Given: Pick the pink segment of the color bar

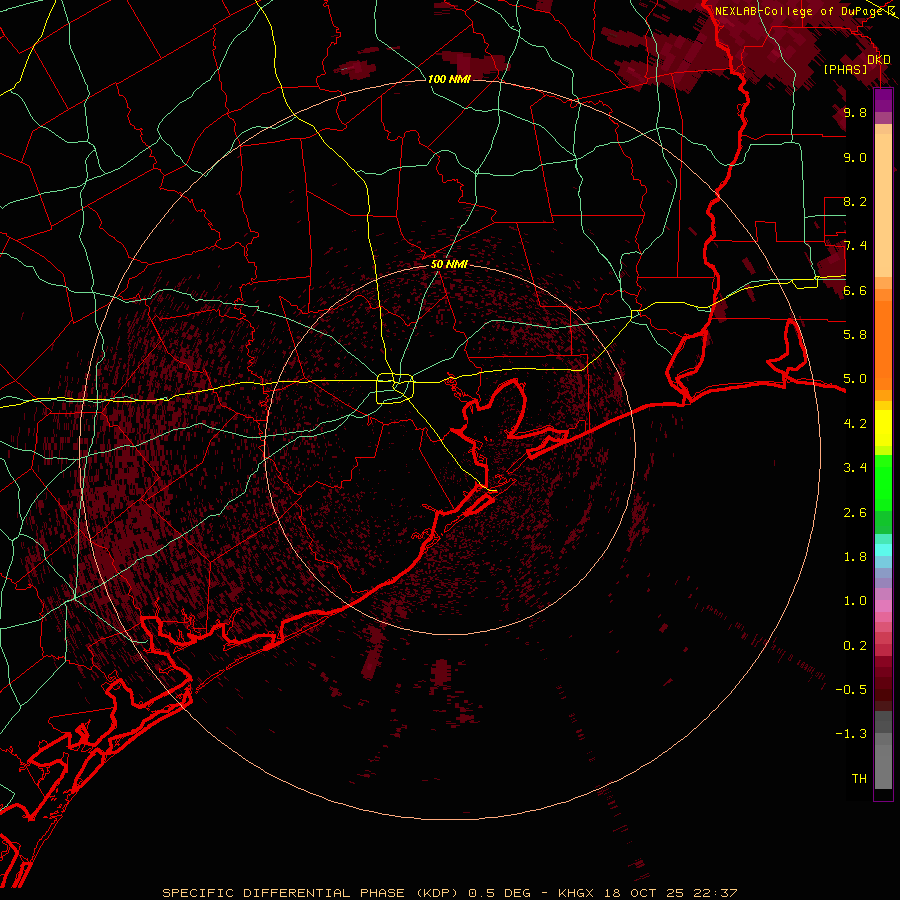Looking at the screenshot, I should [883, 606].
